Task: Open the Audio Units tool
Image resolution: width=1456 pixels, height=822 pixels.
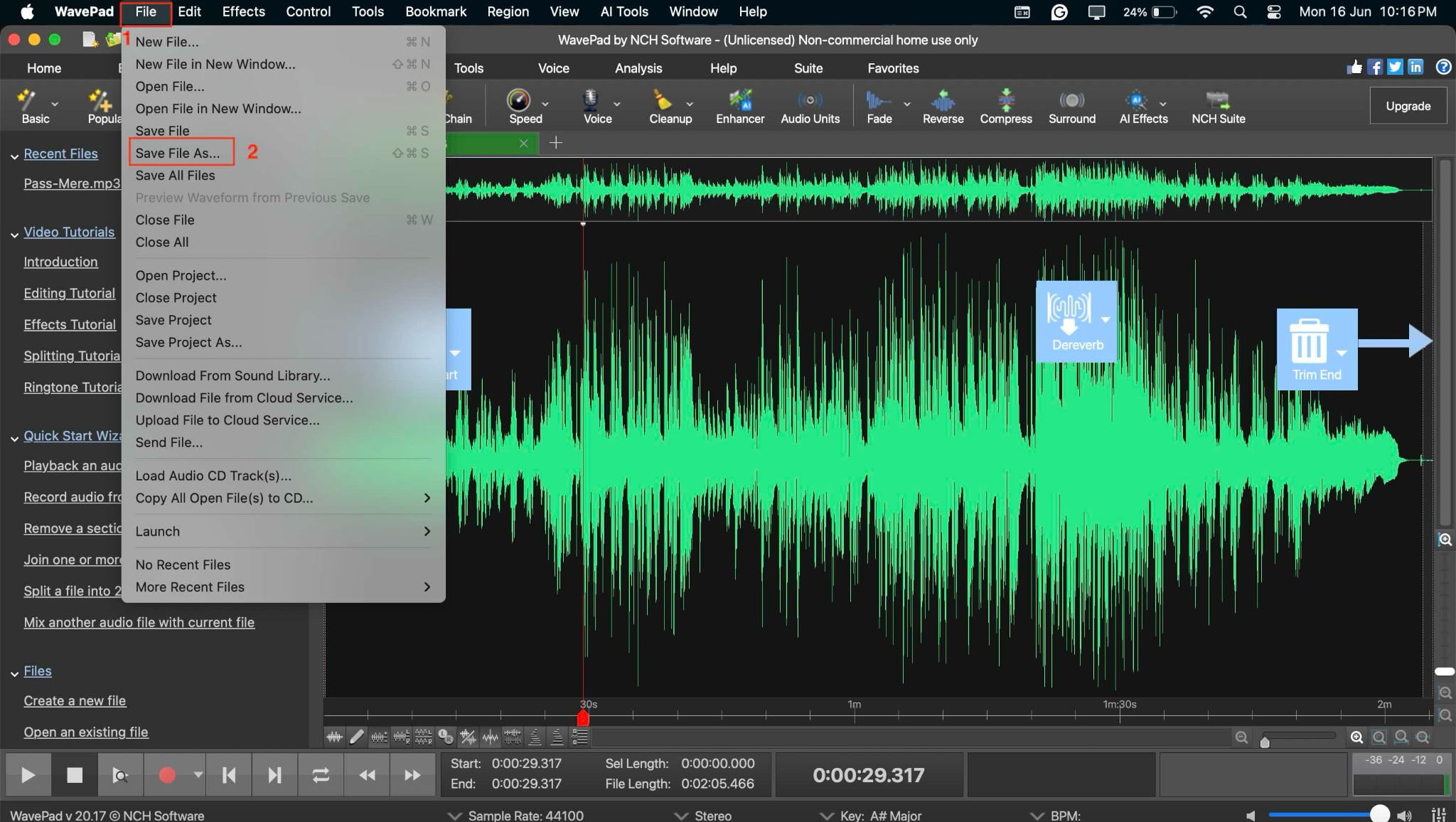Action: [810, 106]
